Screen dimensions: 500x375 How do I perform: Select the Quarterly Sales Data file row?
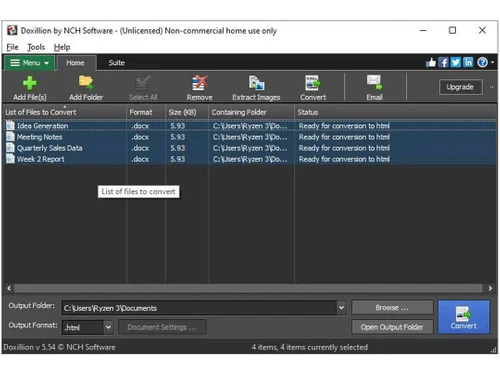click(x=250, y=148)
